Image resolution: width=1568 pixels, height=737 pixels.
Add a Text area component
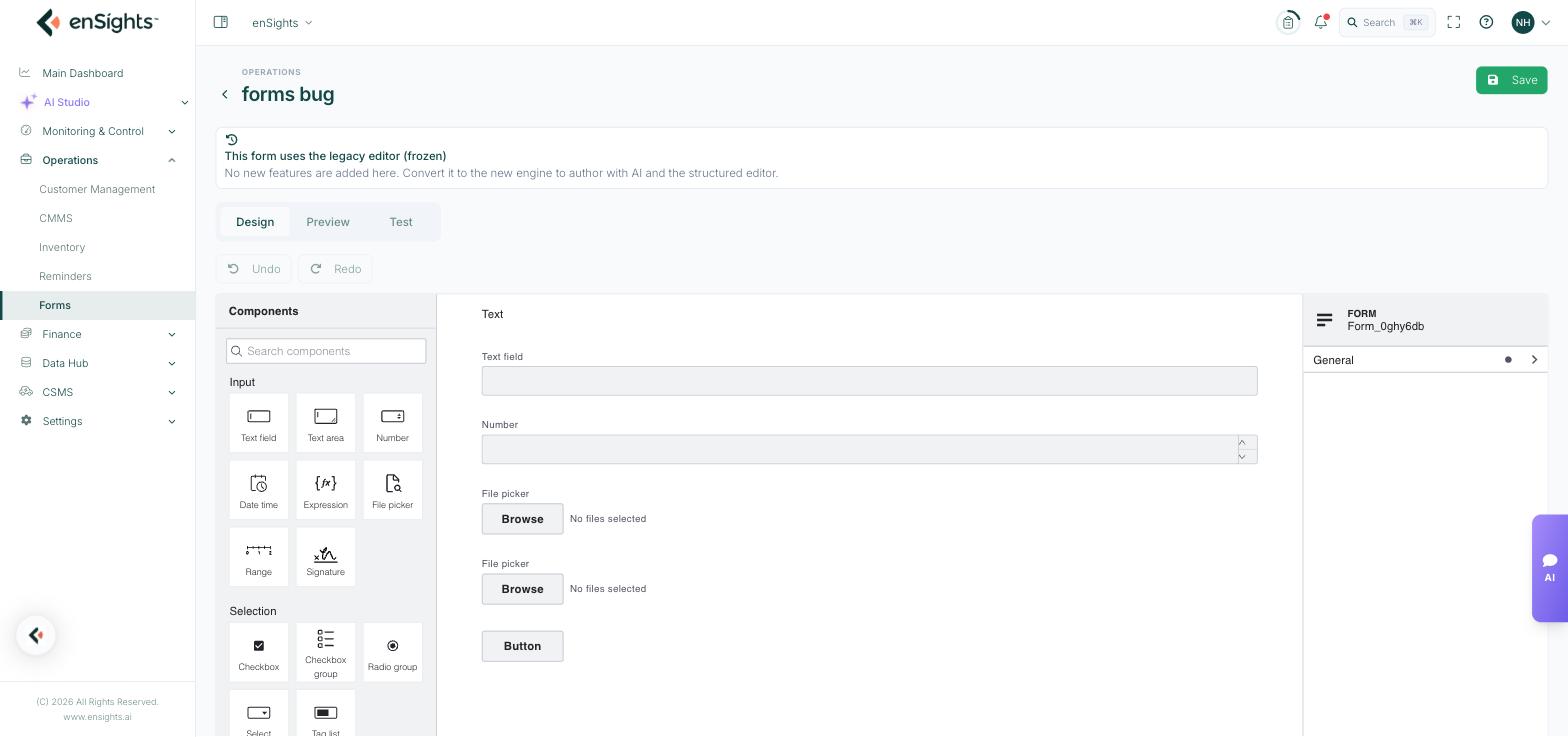(x=326, y=423)
